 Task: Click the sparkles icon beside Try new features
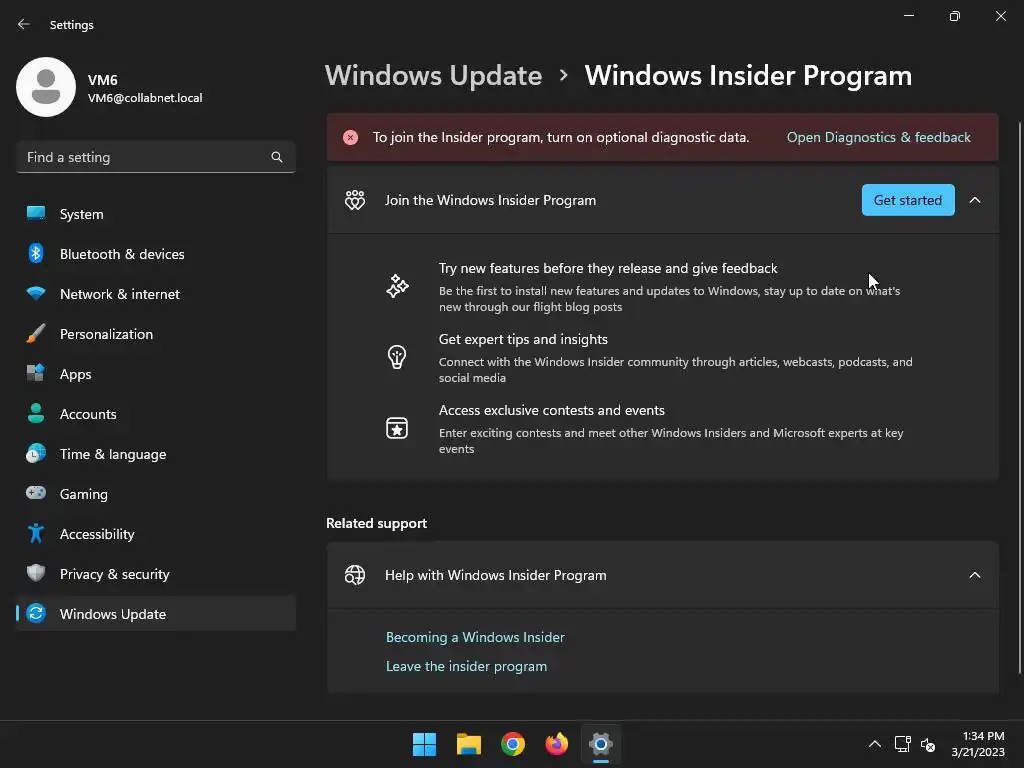point(397,287)
